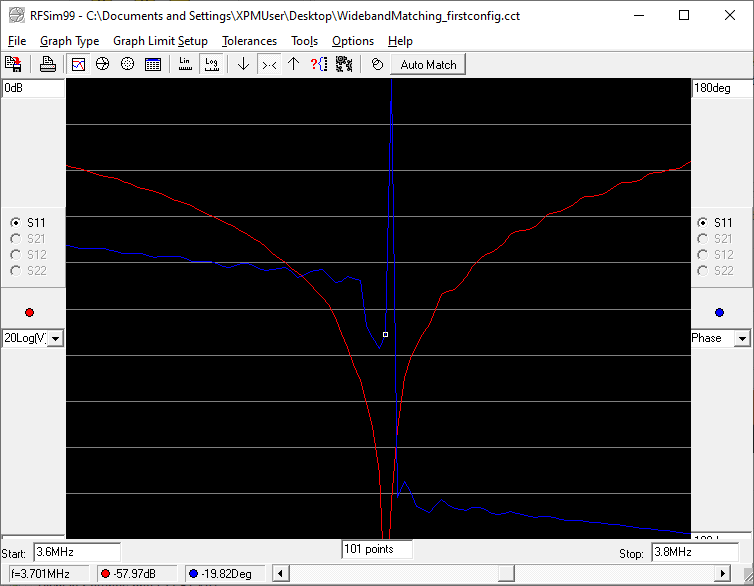This screenshot has height=586, width=754.
Task: Click the 101 points button
Action: [377, 549]
